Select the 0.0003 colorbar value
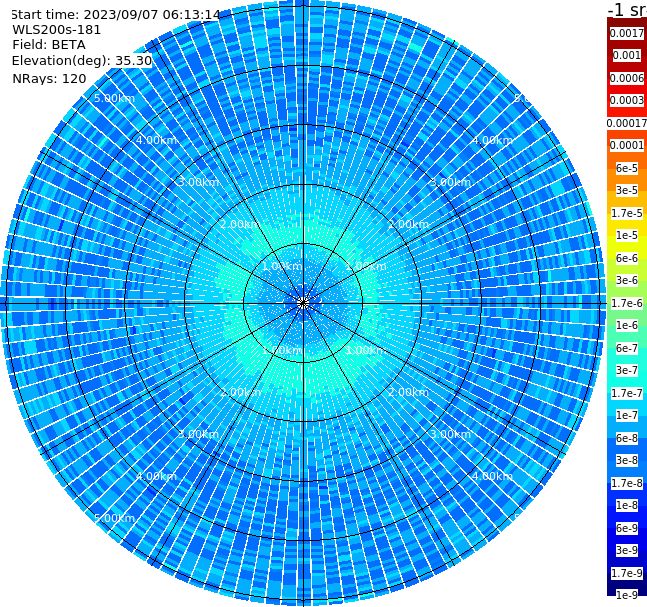Image resolution: width=647 pixels, height=607 pixels. pos(627,100)
